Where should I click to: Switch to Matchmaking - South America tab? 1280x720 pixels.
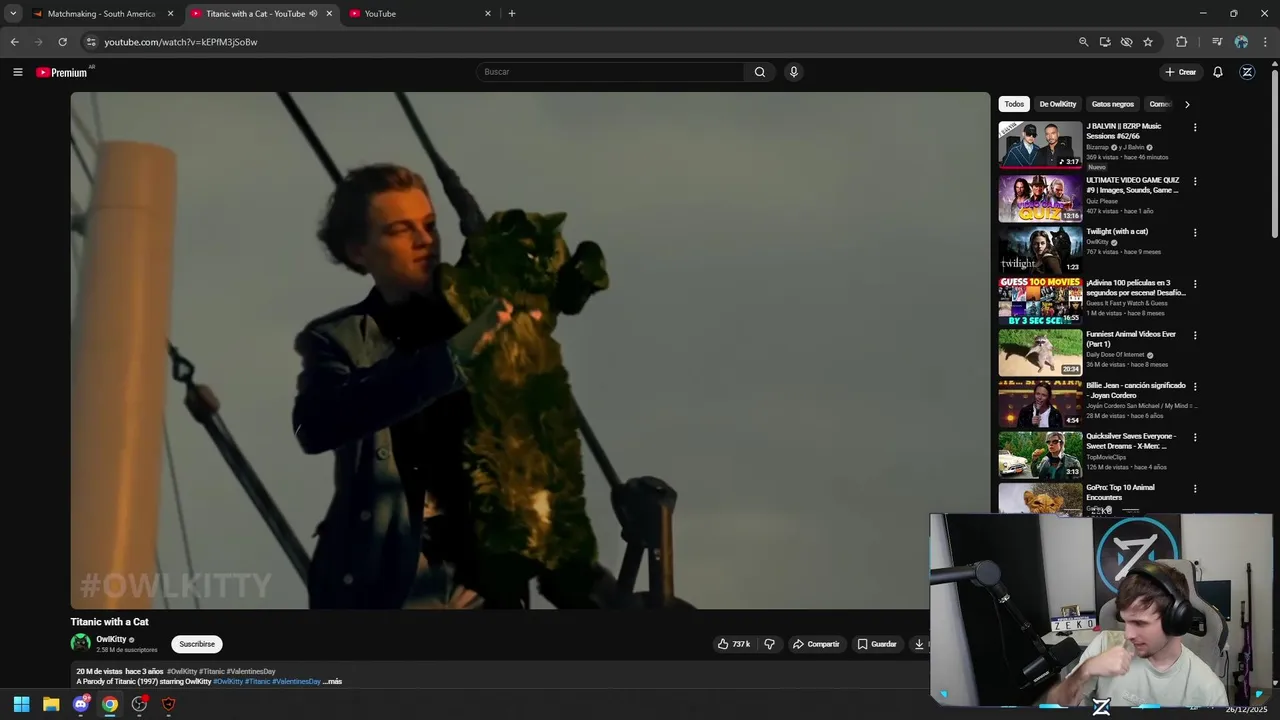point(102,14)
